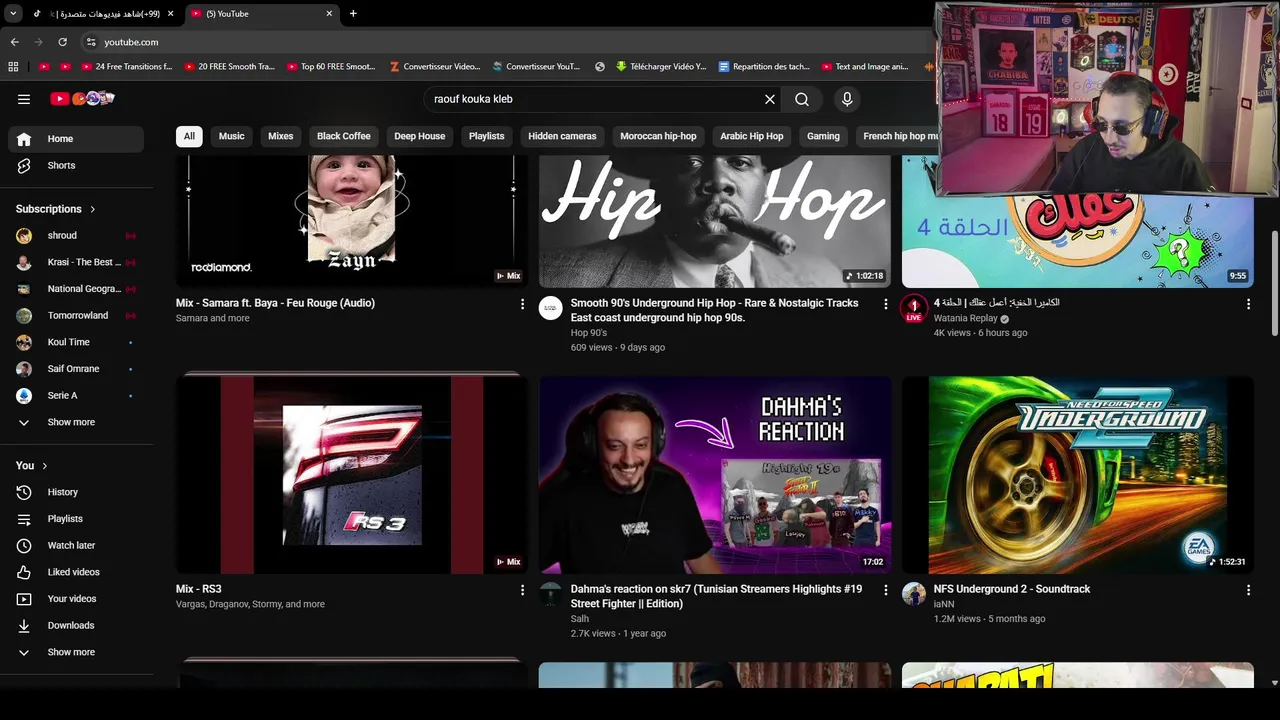Select the Playlists filter chip

pos(487,136)
